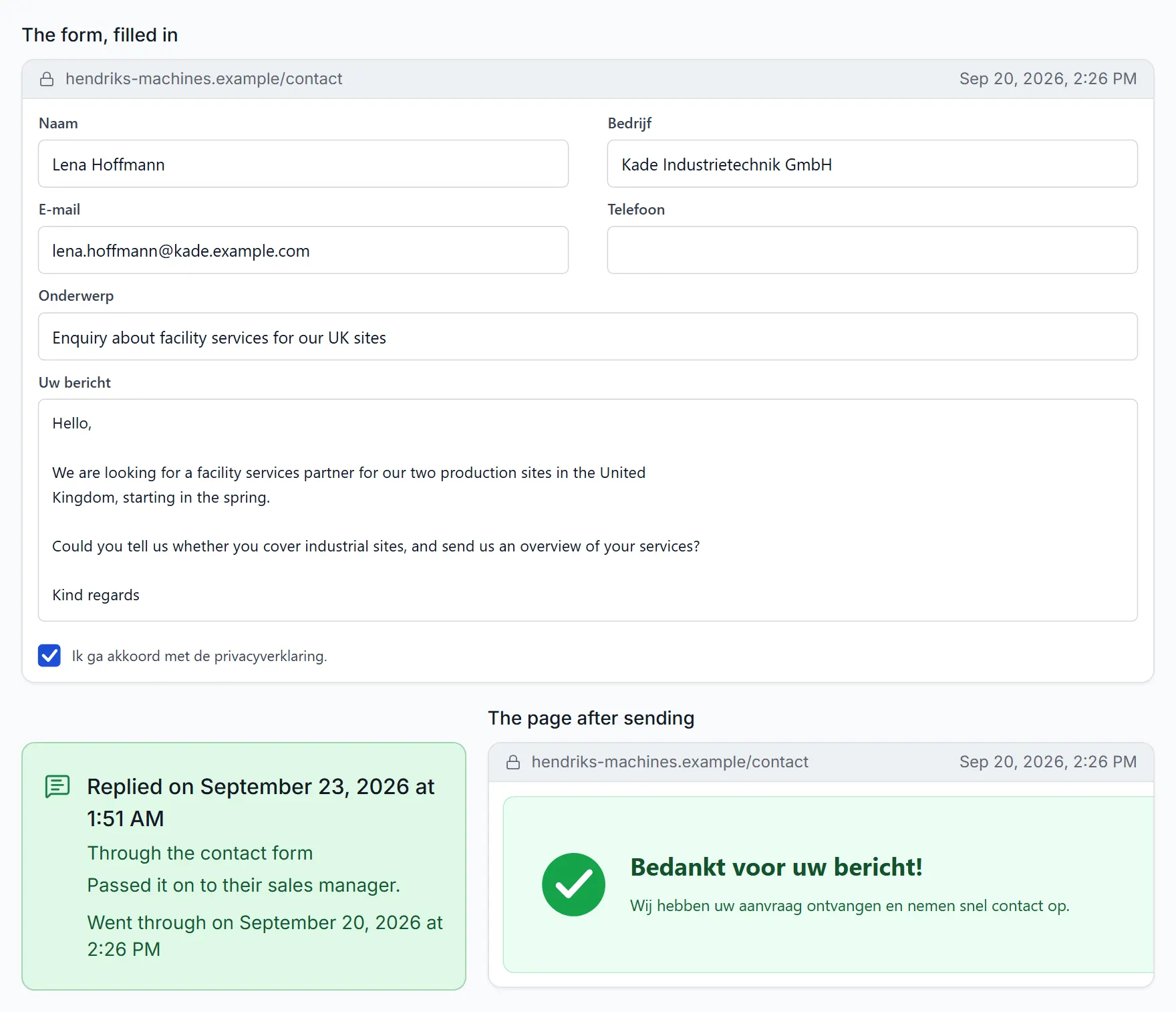Click the 'Kind regards' line in the message
Image resolution: width=1176 pixels, height=1012 pixels.
[x=96, y=595]
